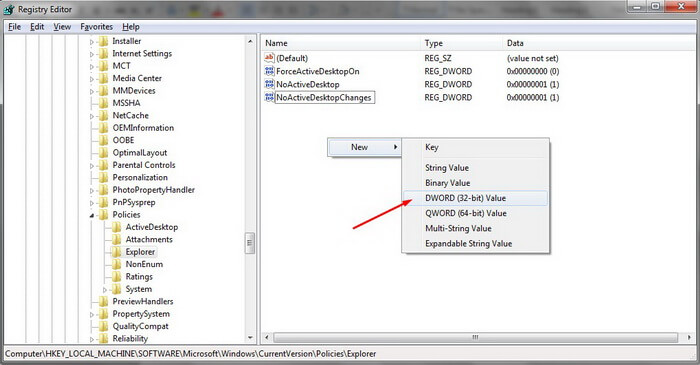
Task: Expand the Media Center tree node
Action: (92, 79)
